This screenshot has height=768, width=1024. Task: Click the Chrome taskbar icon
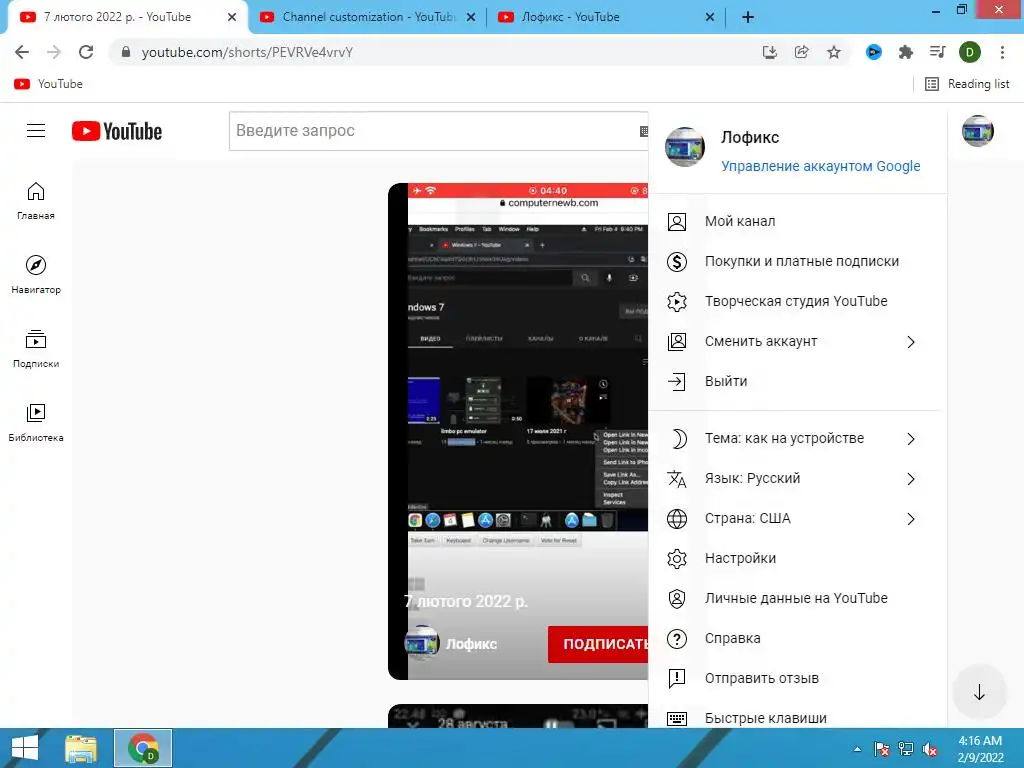tap(143, 748)
